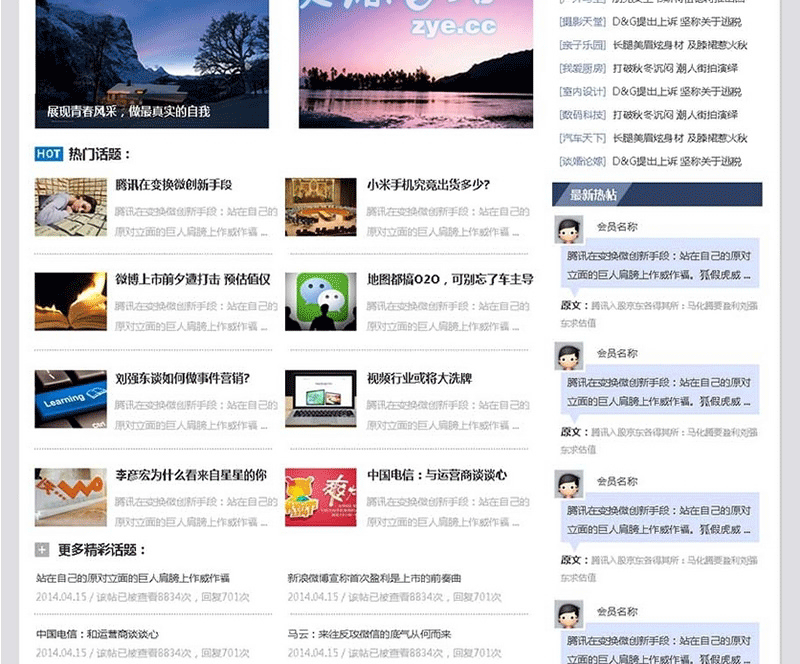Open banner caption 展现青春风采,做最真实的自我

pyautogui.click(x=129, y=111)
